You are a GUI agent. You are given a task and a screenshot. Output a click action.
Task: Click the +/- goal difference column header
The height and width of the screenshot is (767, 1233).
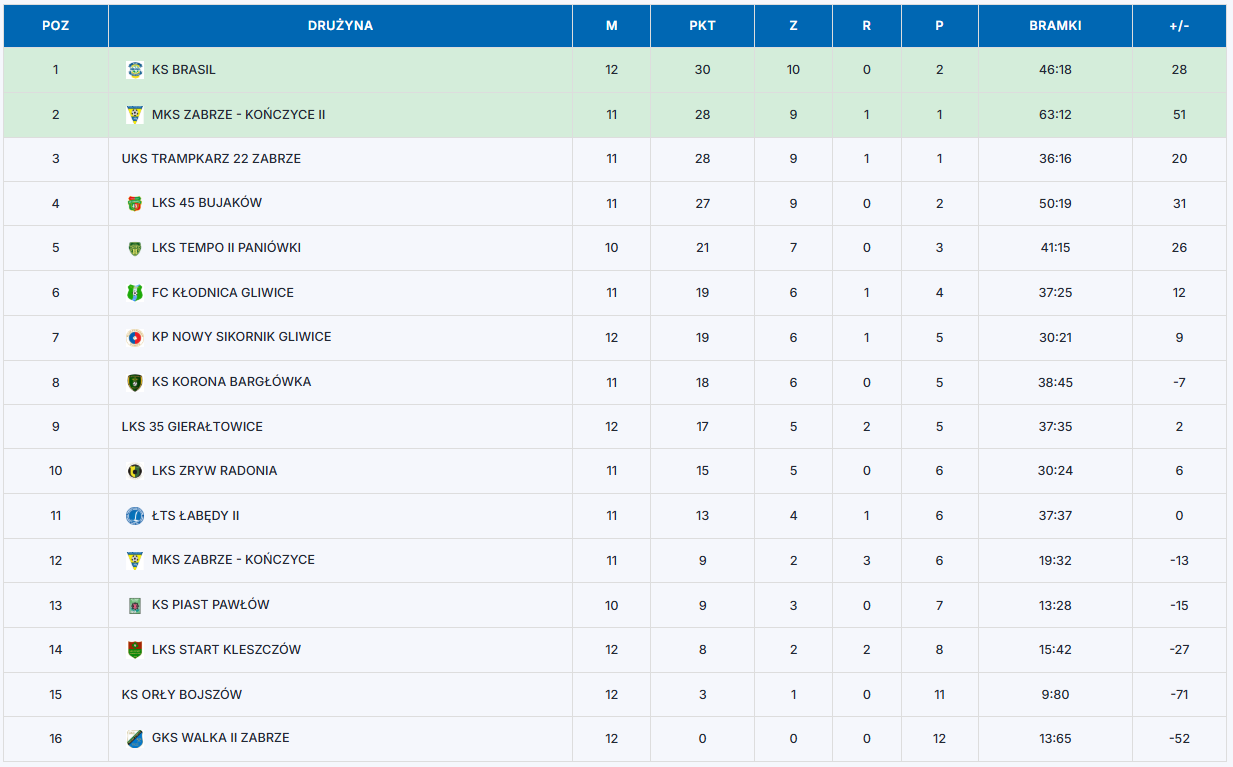(1179, 26)
